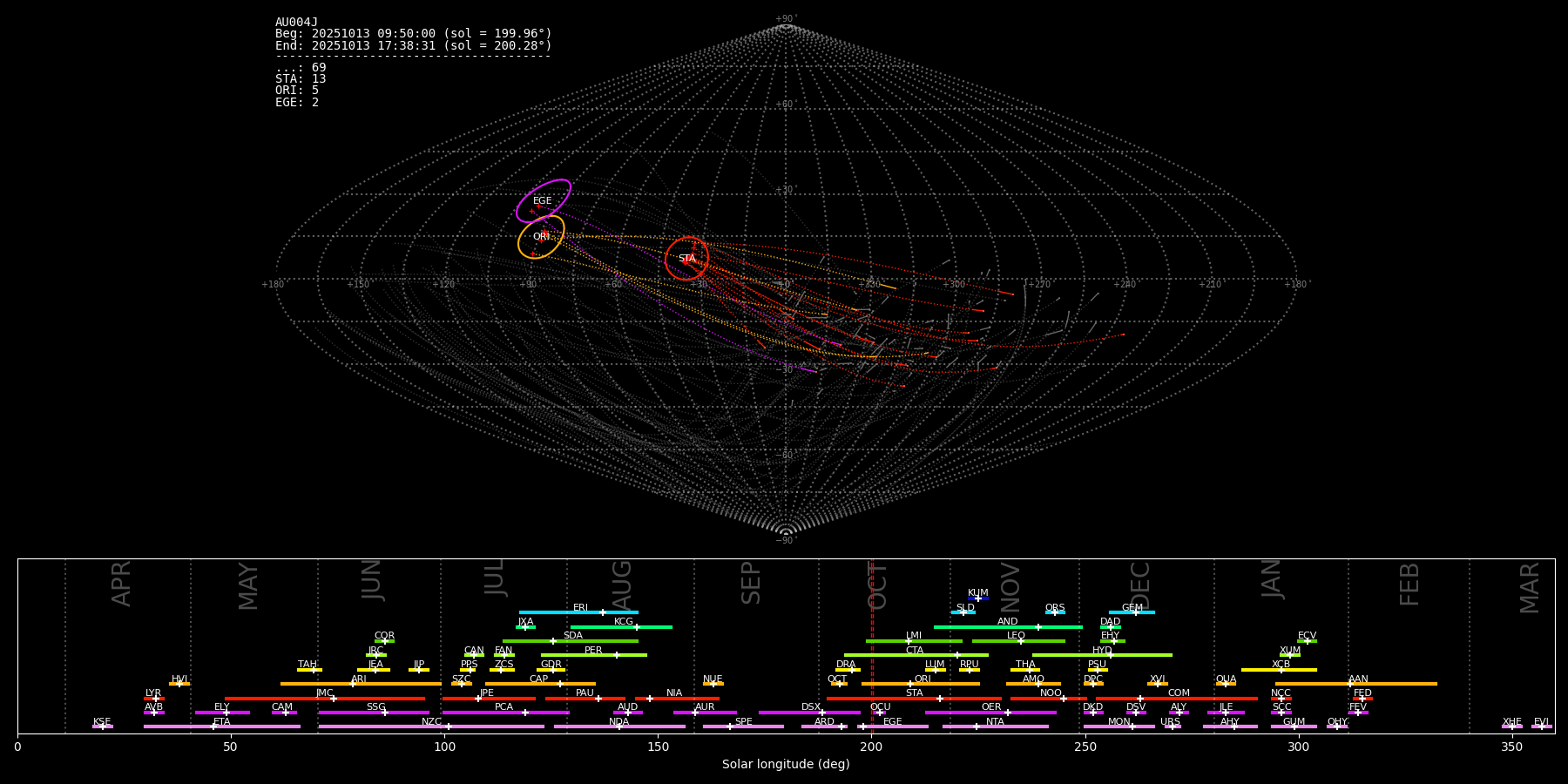
Task: Click the SPE shower label
Action: click(743, 722)
